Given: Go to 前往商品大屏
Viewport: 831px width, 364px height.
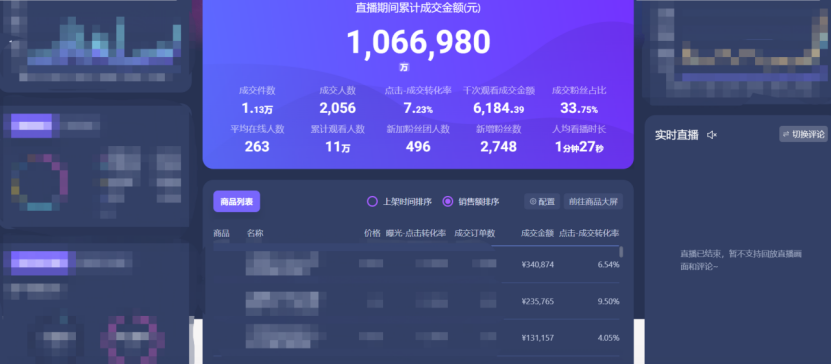Looking at the screenshot, I should click(x=593, y=201).
